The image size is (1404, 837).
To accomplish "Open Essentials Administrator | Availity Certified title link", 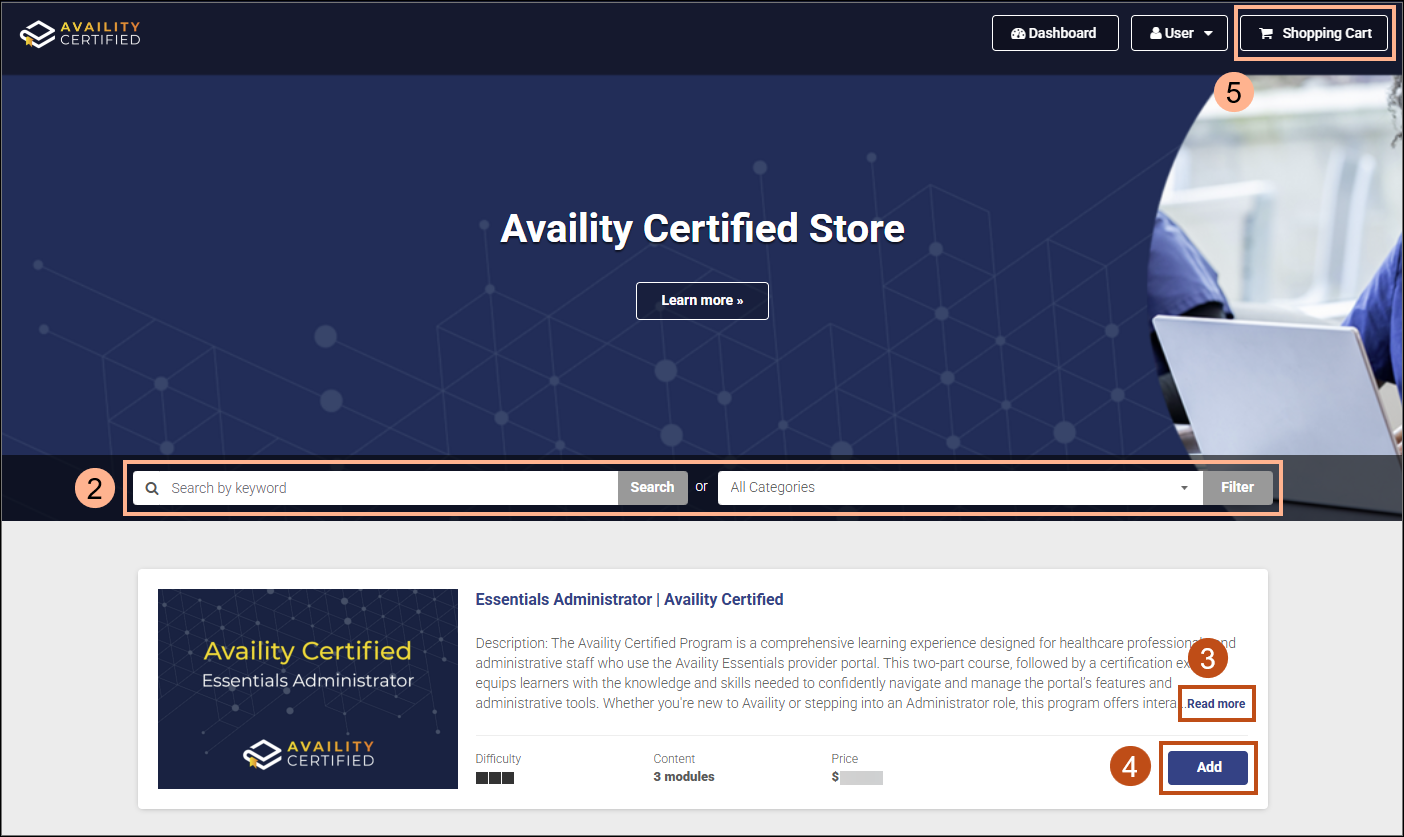I will [x=629, y=600].
